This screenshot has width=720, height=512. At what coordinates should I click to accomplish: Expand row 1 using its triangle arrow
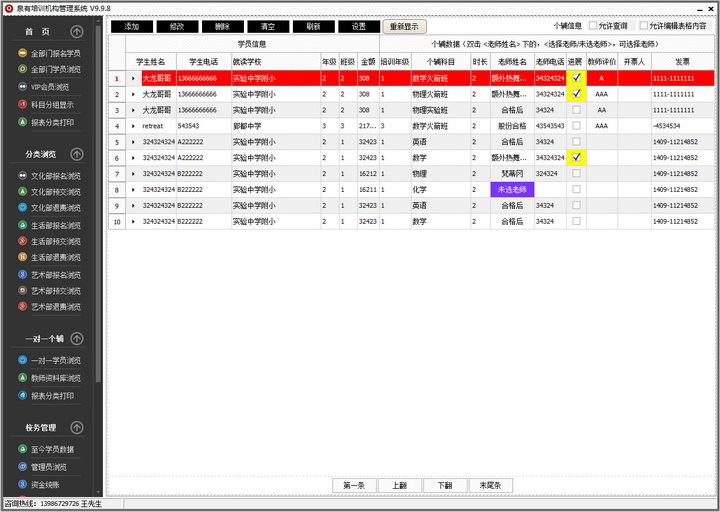pyautogui.click(x=134, y=79)
